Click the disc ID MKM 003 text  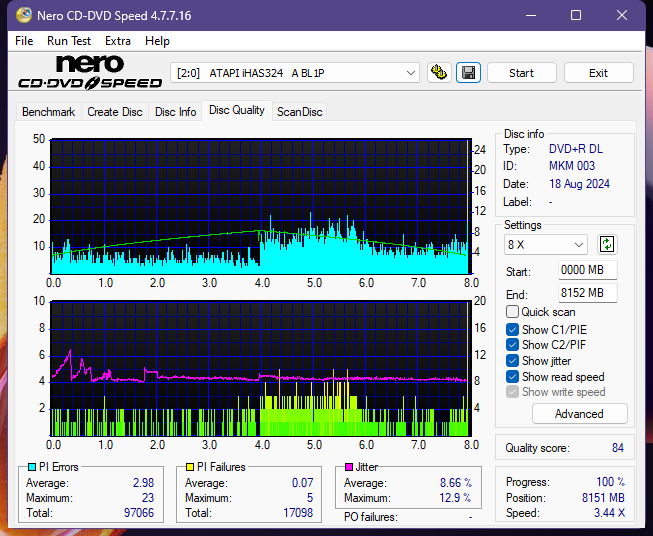(572, 166)
